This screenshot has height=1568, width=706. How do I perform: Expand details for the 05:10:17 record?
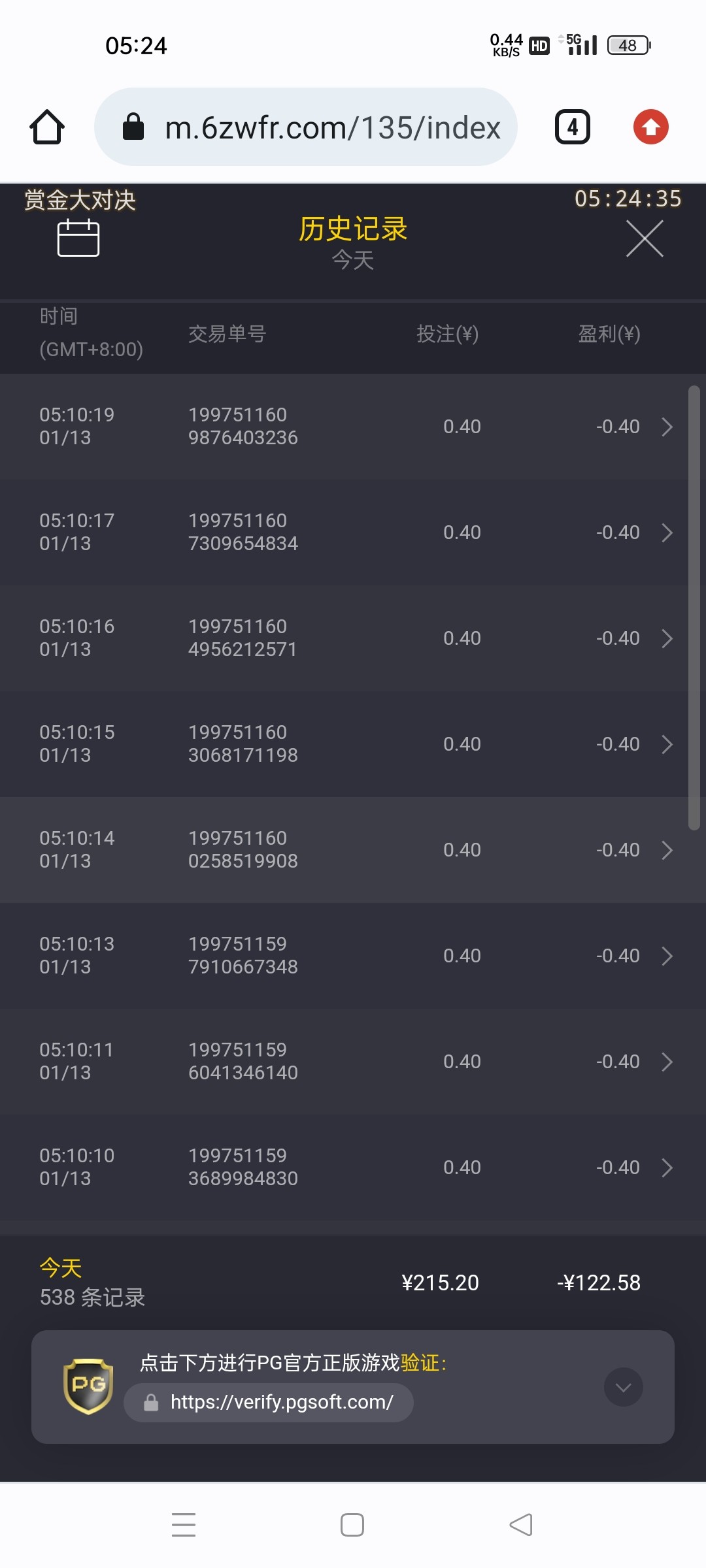pos(667,532)
